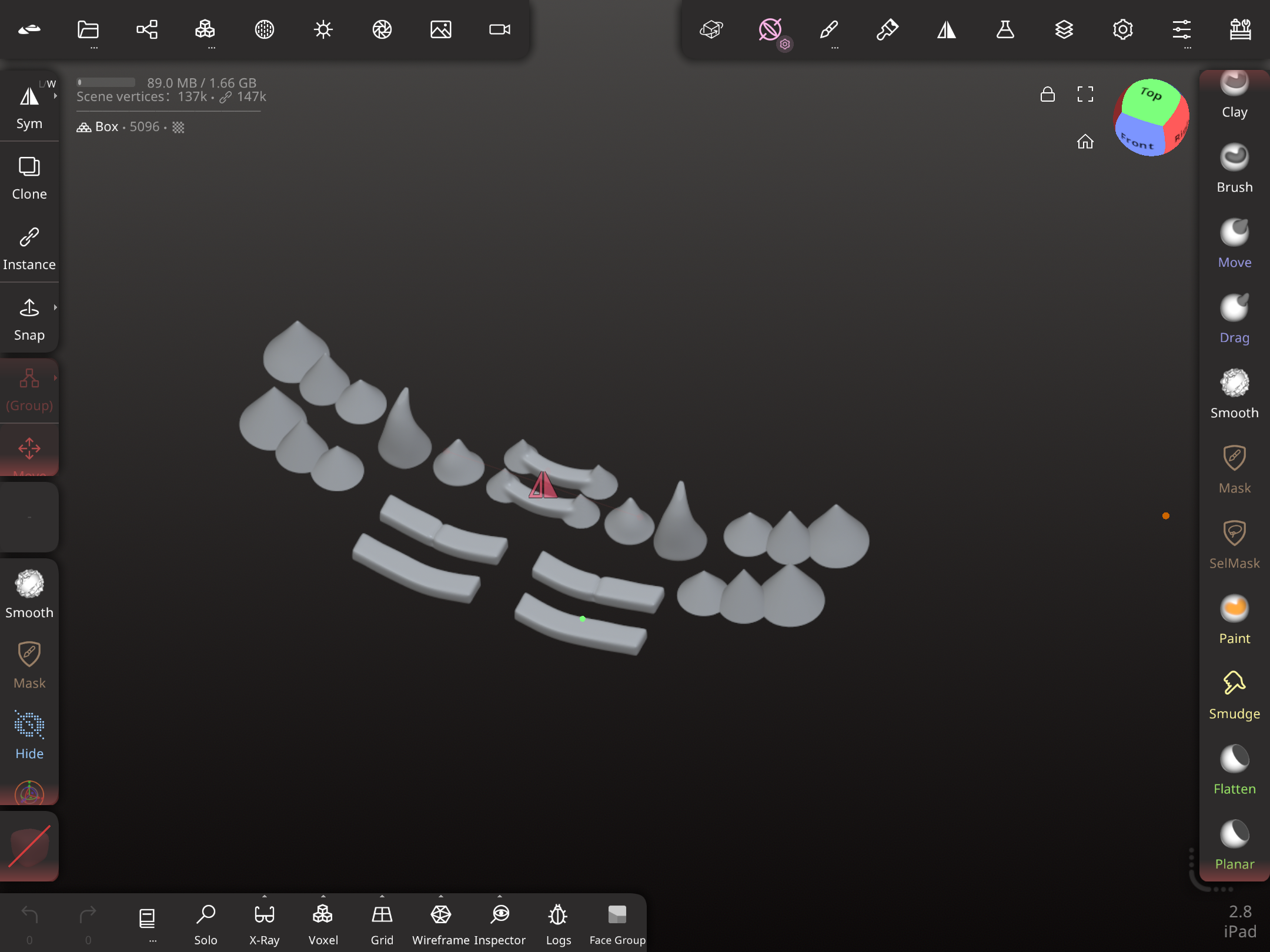This screenshot has width=1270, height=952.
Task: Open the Stroke pen settings
Action: point(829,29)
